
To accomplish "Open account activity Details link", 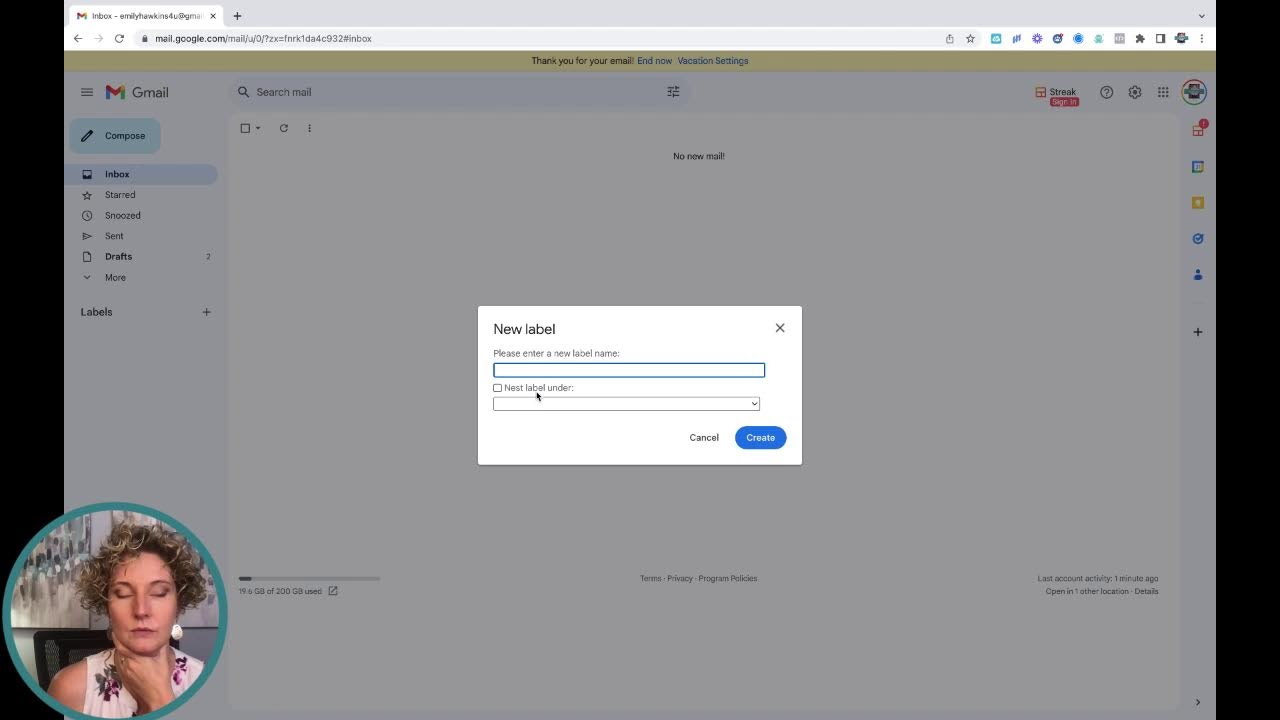I will pos(1146,591).
